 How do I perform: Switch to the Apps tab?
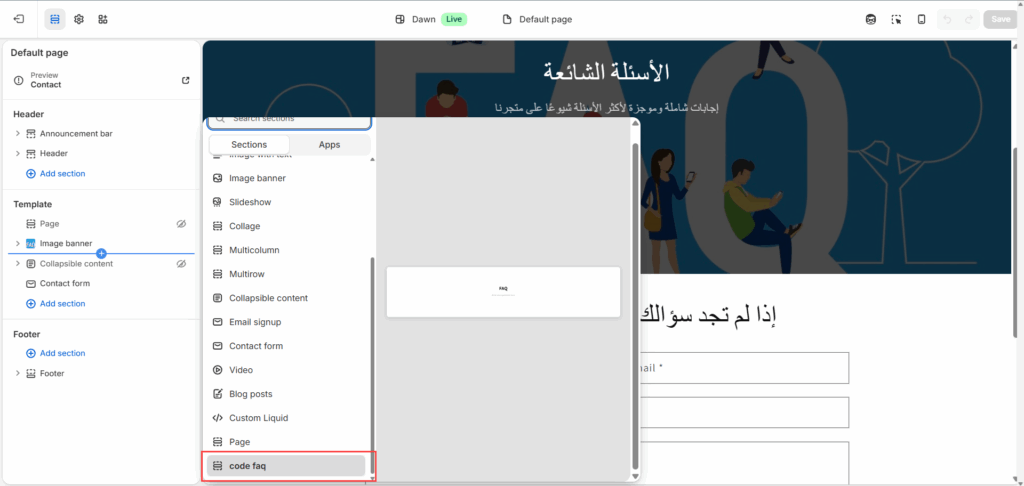(329, 145)
